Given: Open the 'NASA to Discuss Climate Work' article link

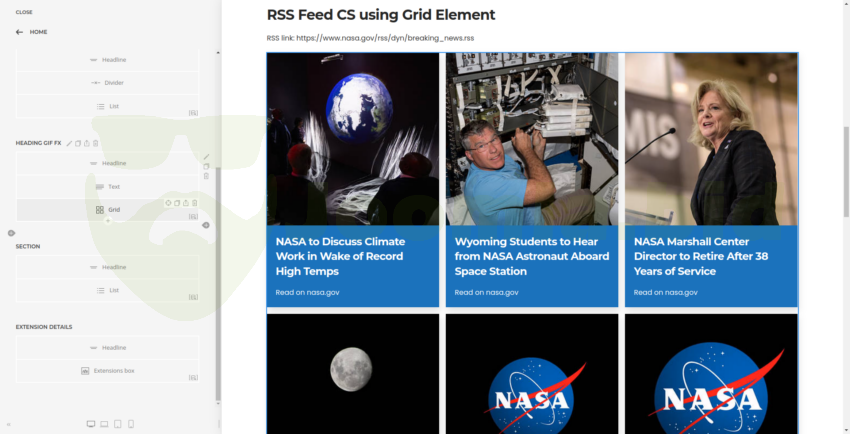Looking at the screenshot, I should click(x=340, y=256).
